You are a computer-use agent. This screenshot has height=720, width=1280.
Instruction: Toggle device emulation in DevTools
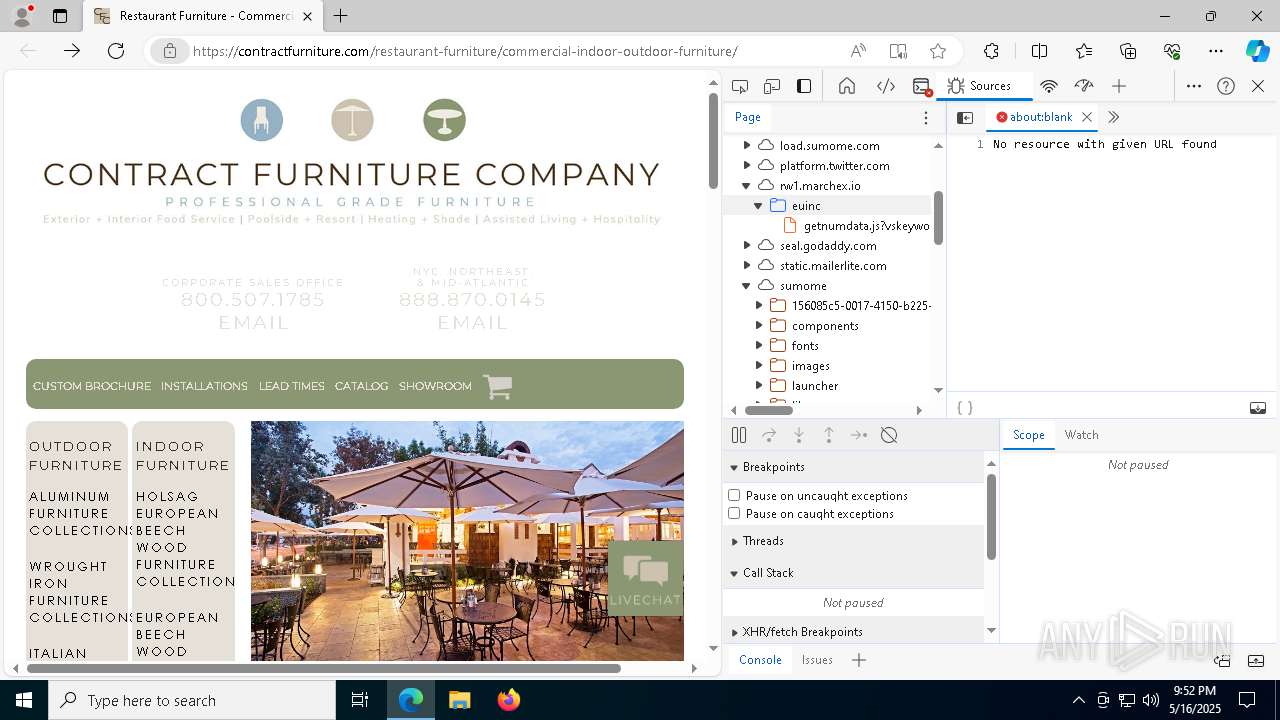point(772,86)
